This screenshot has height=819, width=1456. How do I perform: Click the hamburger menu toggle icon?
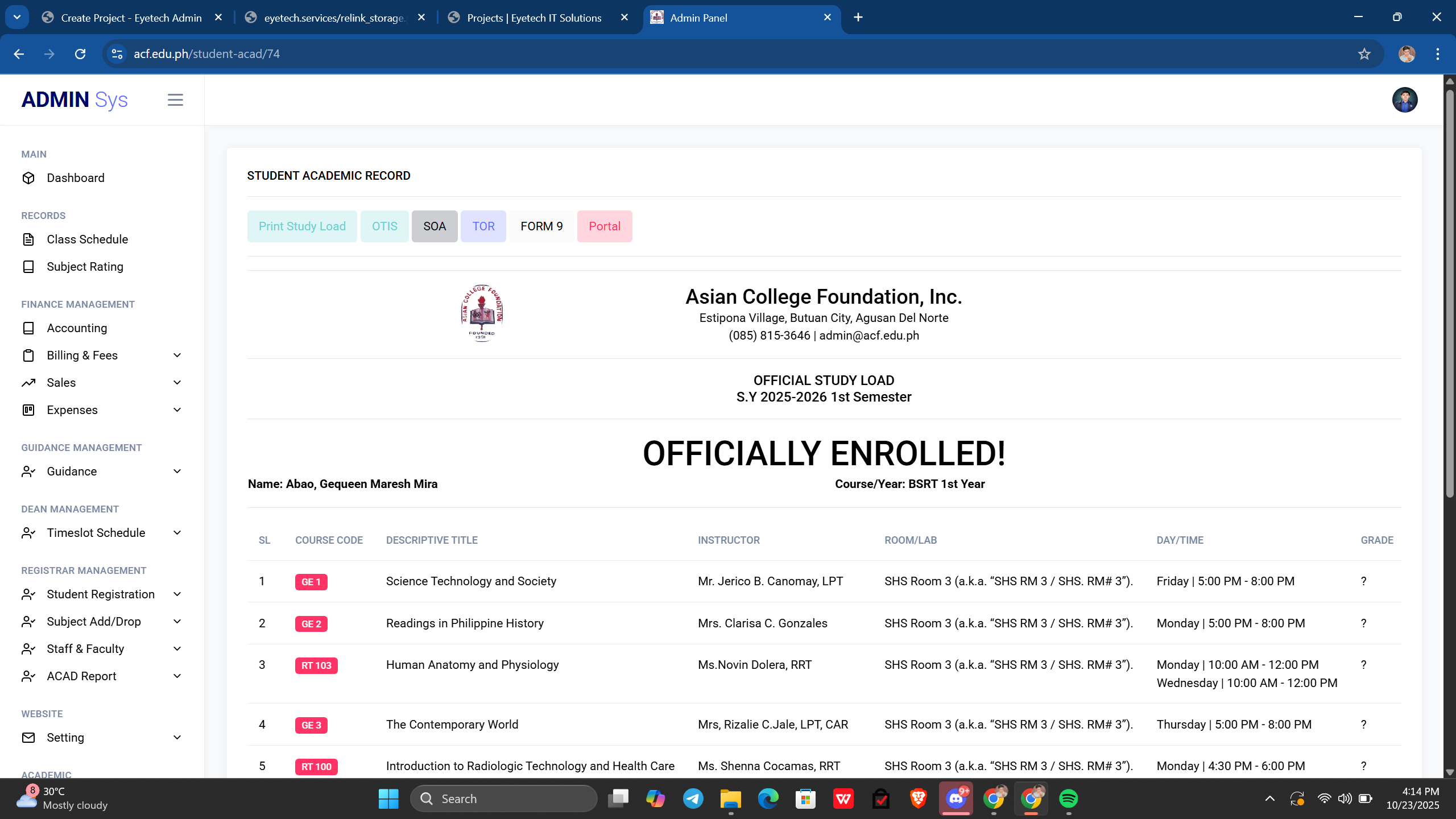[175, 100]
